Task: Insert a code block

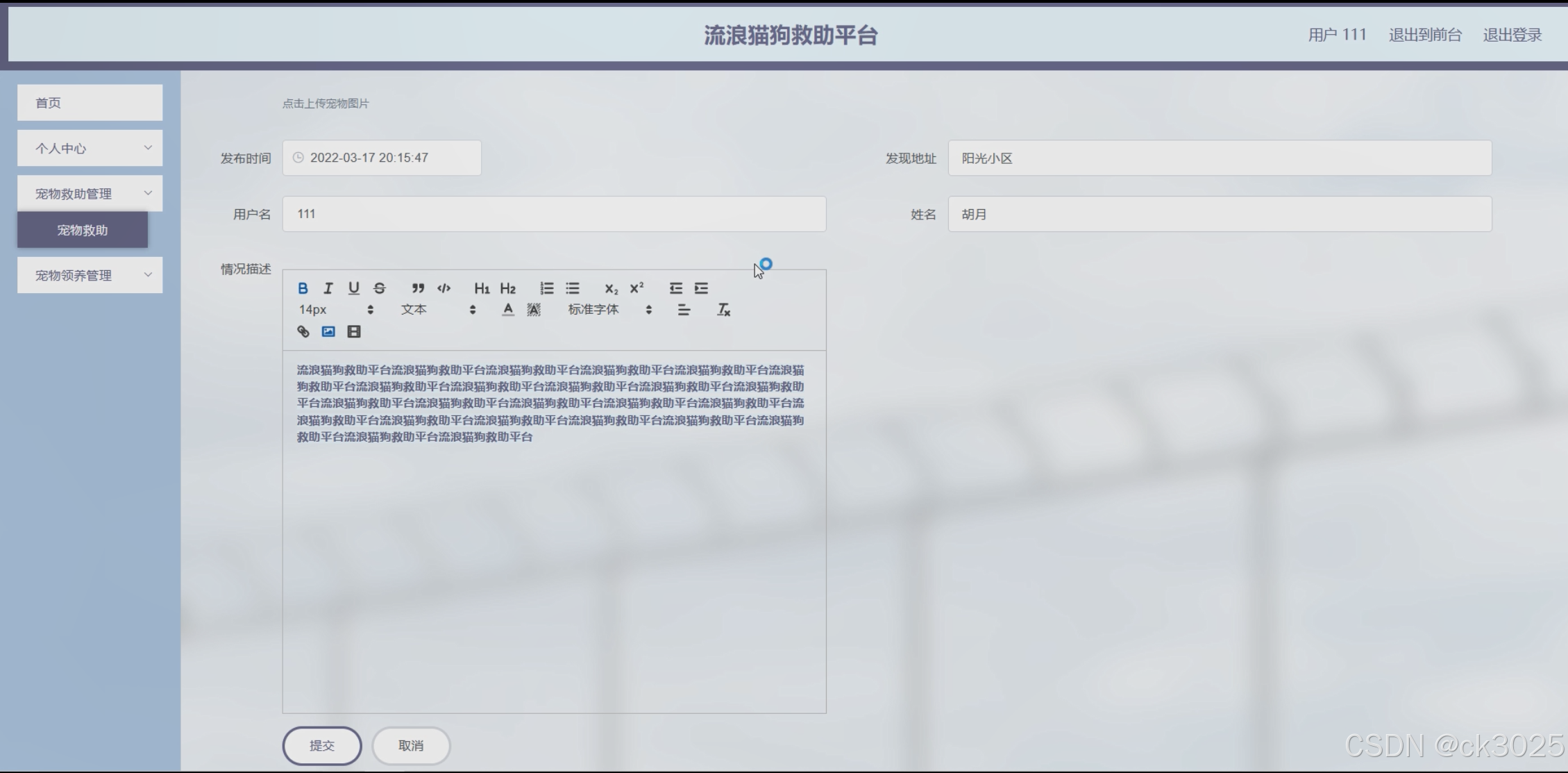Action: coord(444,288)
